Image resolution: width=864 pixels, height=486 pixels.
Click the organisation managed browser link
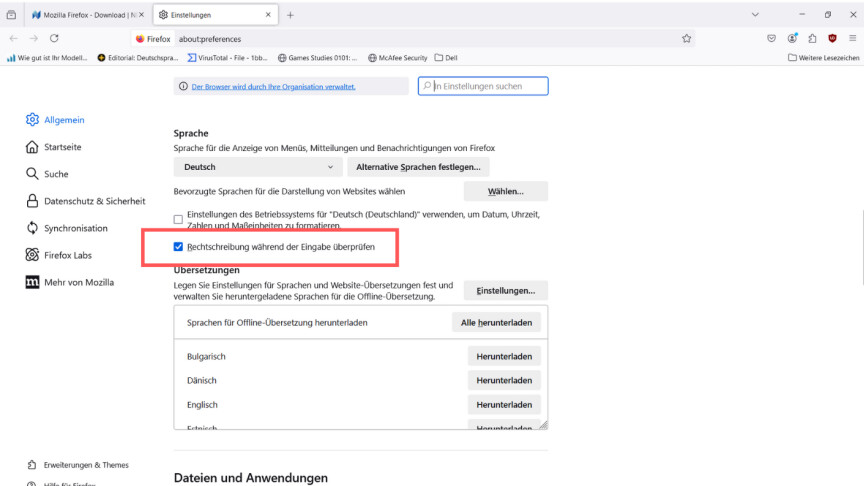(x=273, y=87)
